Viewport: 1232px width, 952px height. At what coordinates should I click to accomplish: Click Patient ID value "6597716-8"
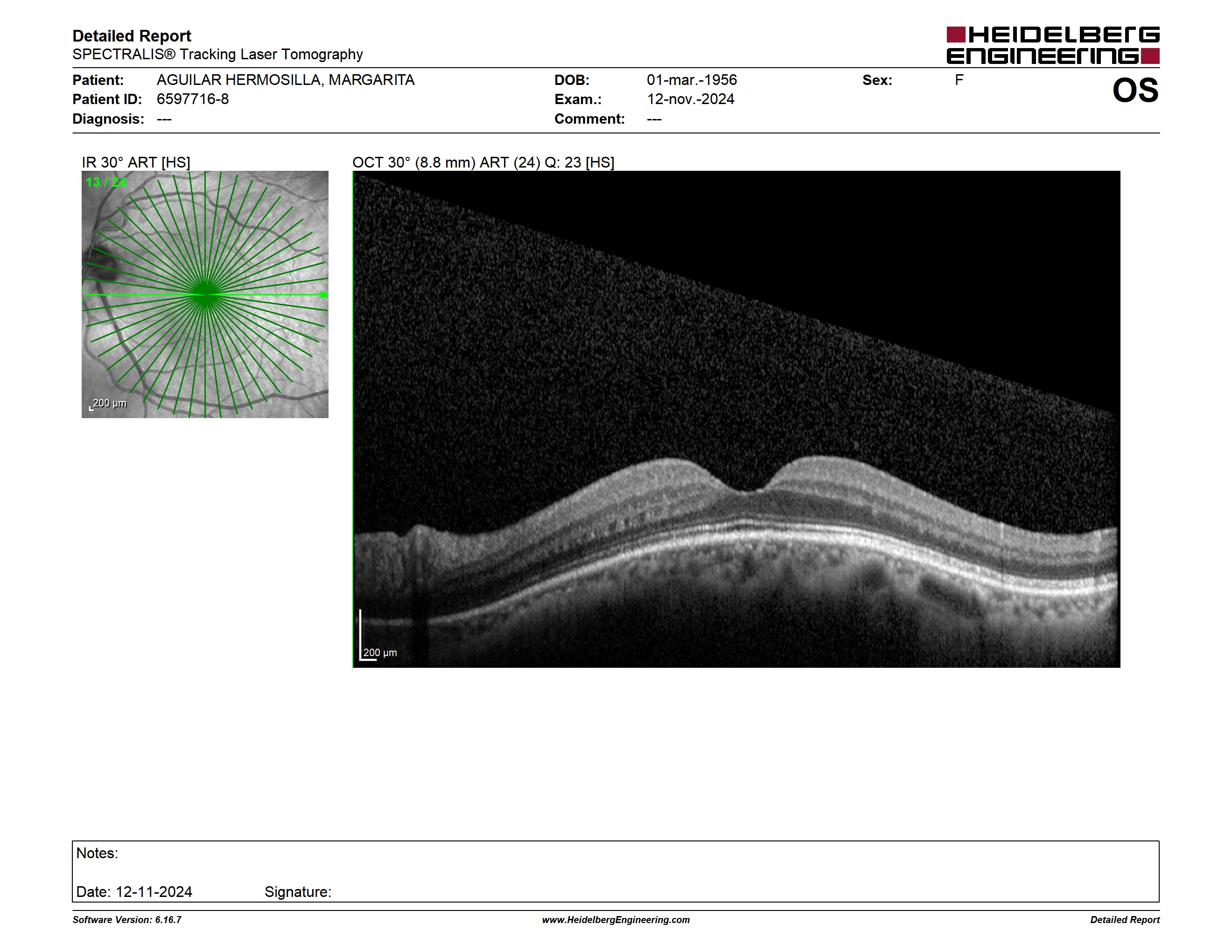click(x=193, y=99)
